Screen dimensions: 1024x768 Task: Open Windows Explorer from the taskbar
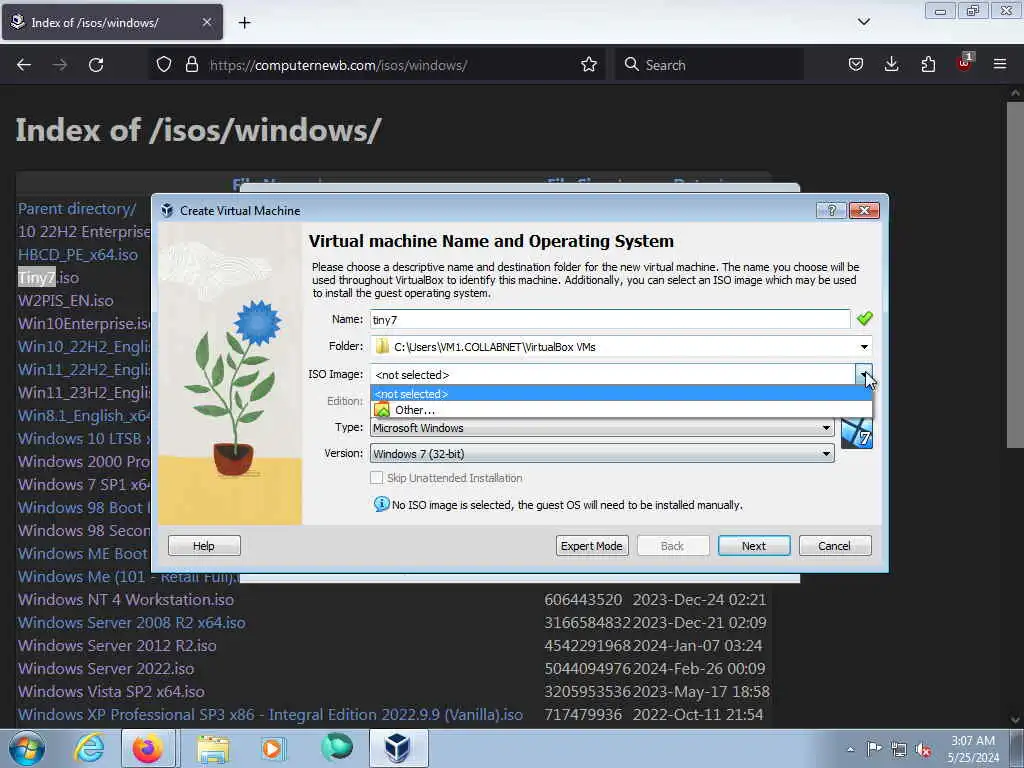tap(213, 748)
